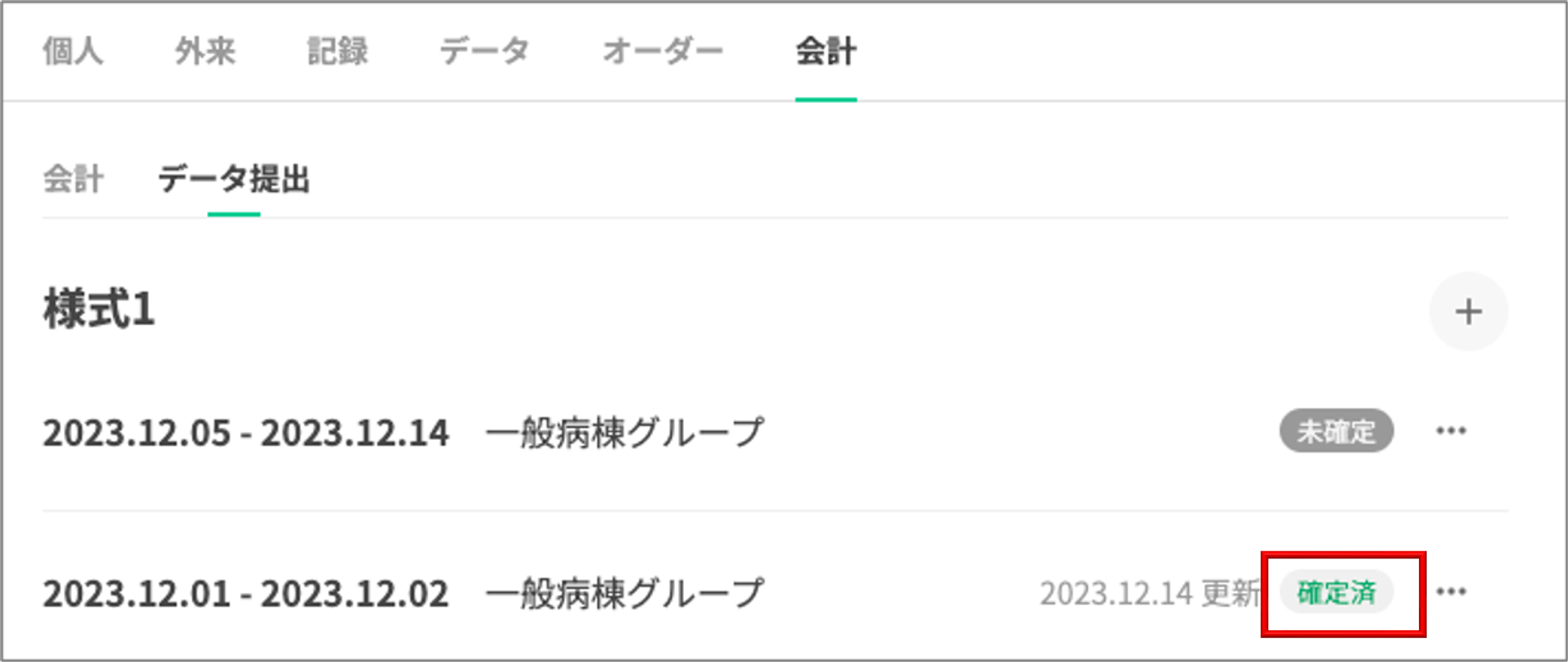This screenshot has height=662, width=1568.
Task: Open more options for the 未確定 entry
Action: click(1451, 431)
